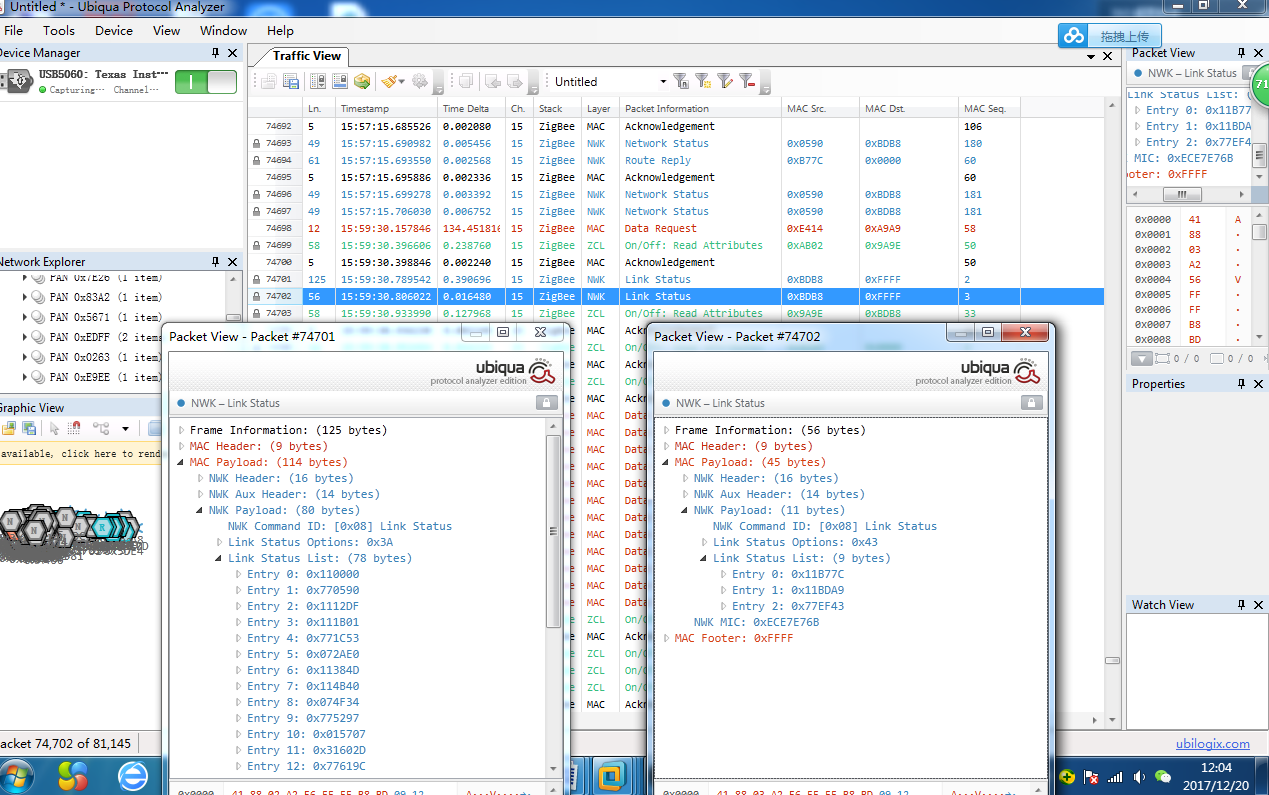
Task: Open the broom clear dropdown arrow
Action: (x=402, y=82)
